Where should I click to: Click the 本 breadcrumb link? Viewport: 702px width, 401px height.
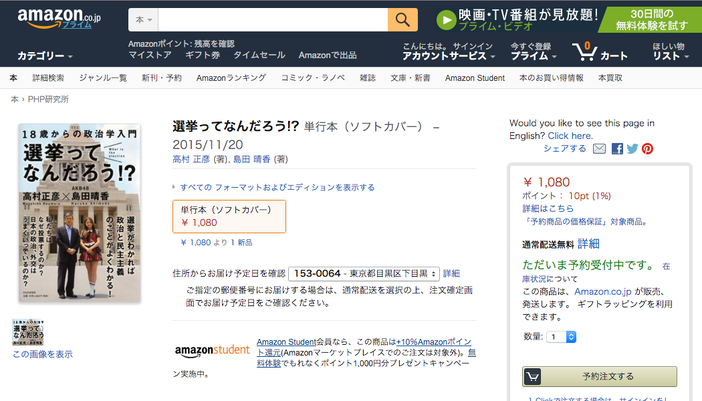[x=15, y=99]
